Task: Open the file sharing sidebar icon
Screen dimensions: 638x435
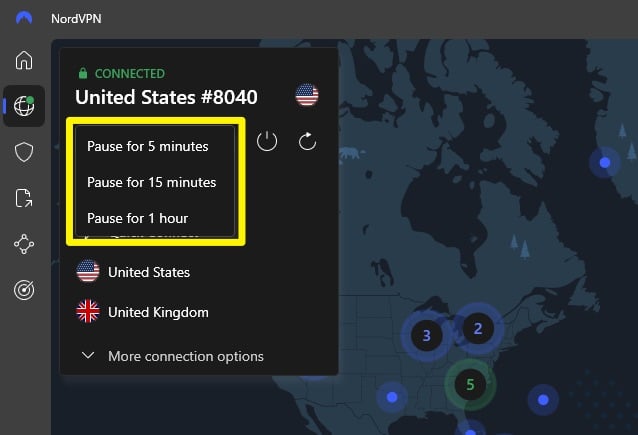Action: (24, 198)
